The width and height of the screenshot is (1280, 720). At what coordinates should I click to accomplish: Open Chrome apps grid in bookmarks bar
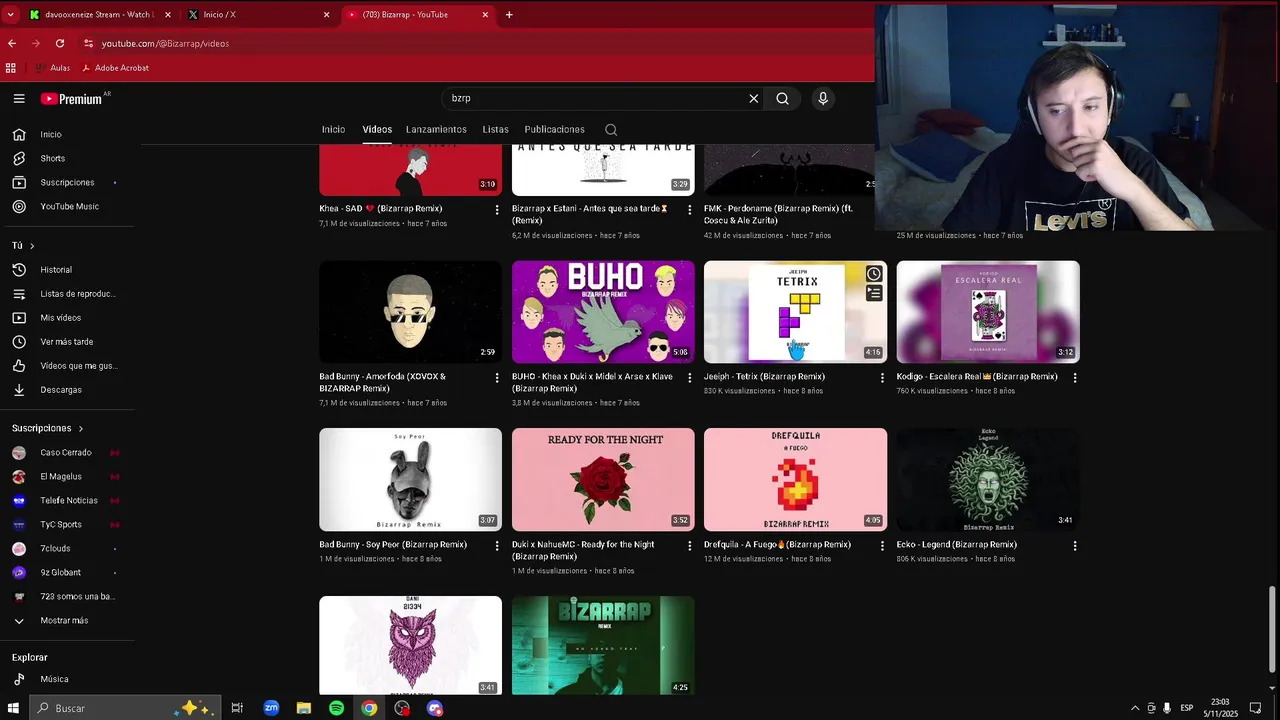[x=11, y=68]
